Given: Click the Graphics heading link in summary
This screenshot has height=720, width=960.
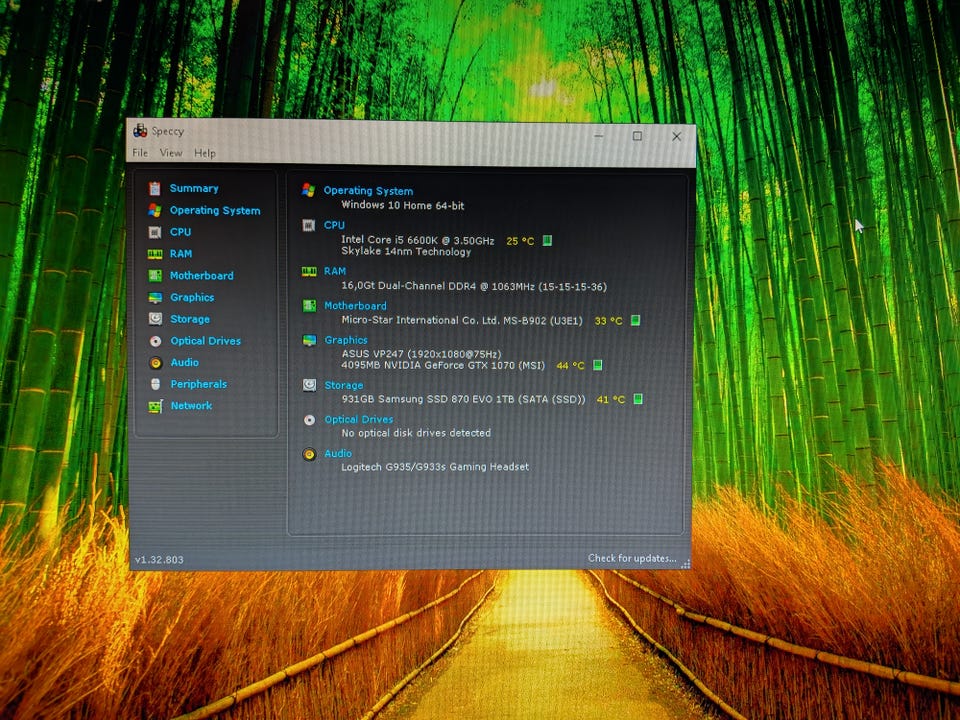Looking at the screenshot, I should coord(346,340).
